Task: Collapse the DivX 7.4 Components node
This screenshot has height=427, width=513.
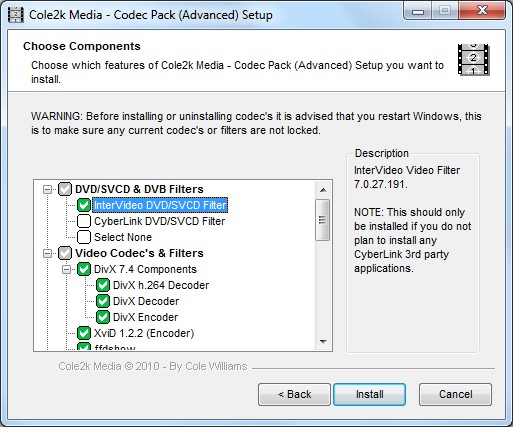Action: click(x=66, y=269)
